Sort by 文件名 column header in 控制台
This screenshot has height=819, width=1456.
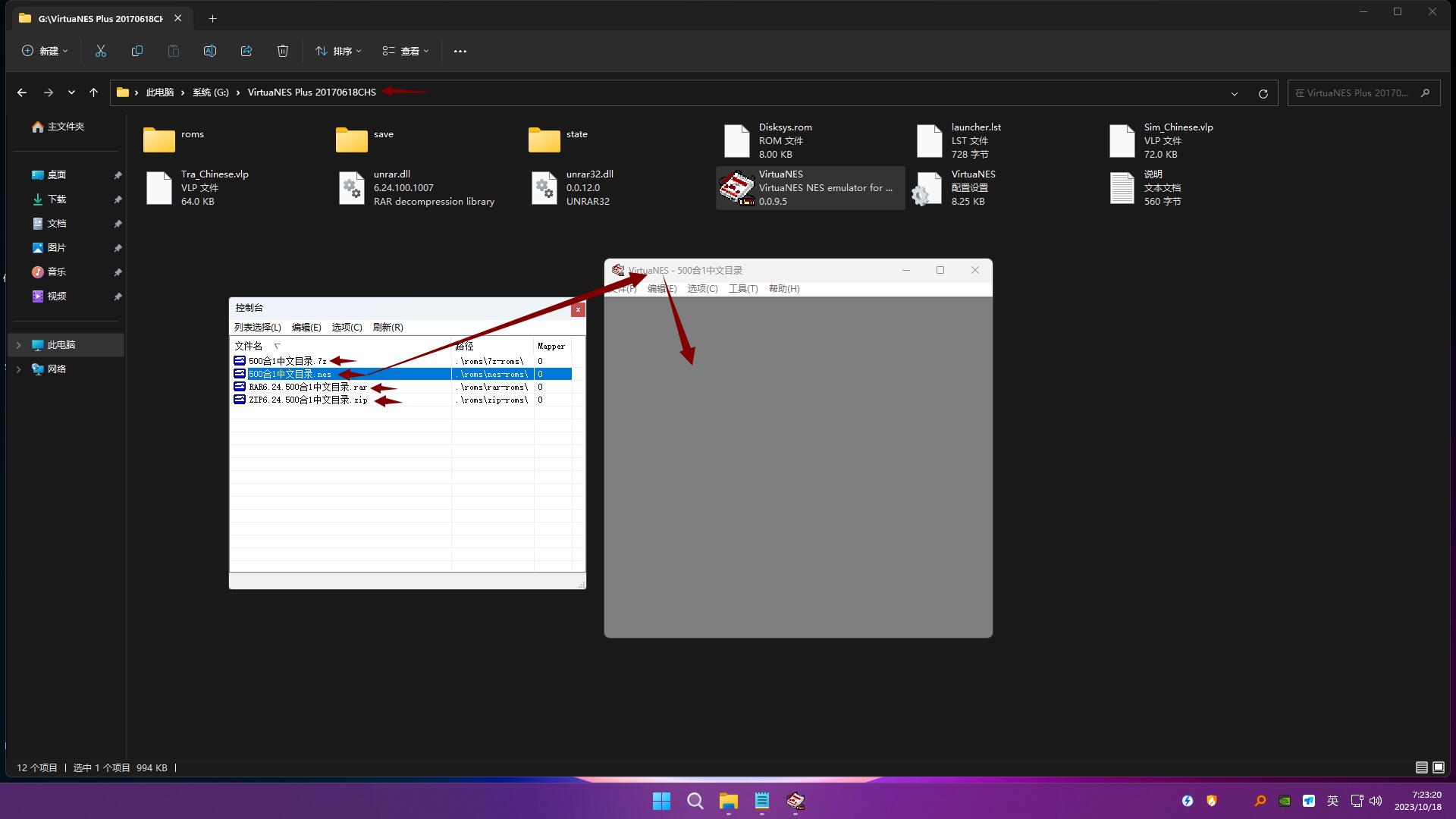tap(341, 346)
